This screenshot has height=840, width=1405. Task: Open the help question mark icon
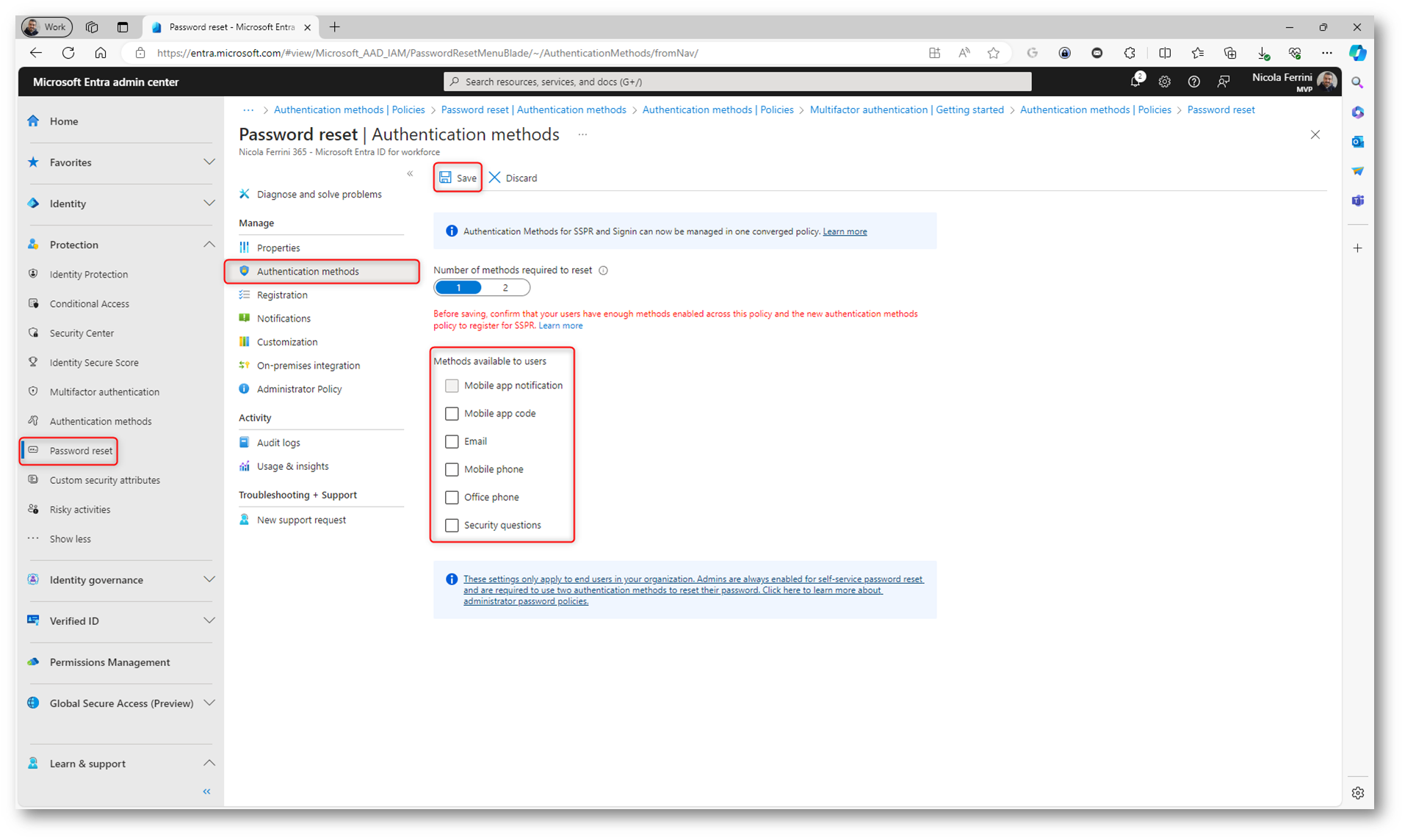1194,82
